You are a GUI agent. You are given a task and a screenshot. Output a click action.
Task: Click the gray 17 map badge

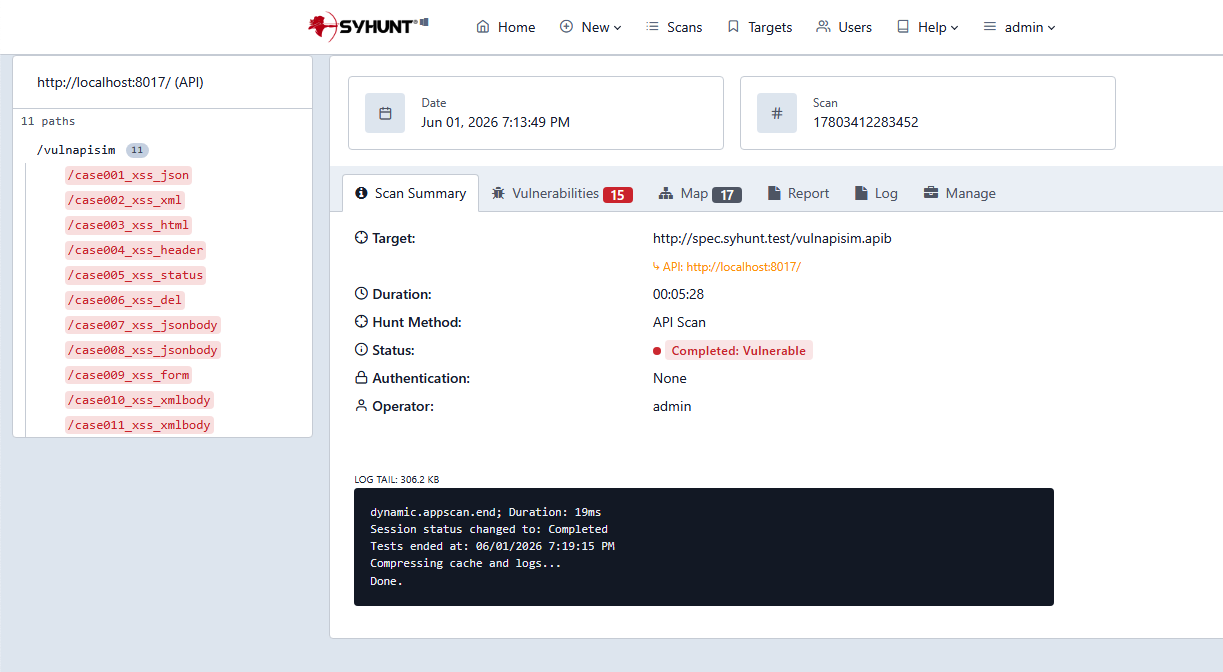pyautogui.click(x=727, y=195)
